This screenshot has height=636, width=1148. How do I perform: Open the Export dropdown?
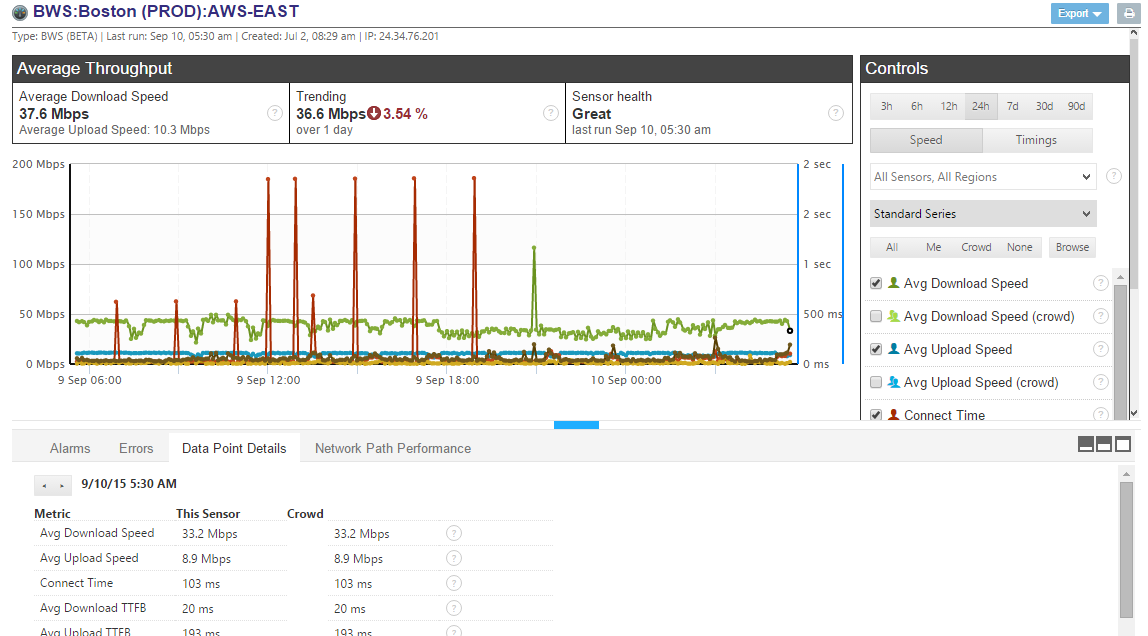1079,13
